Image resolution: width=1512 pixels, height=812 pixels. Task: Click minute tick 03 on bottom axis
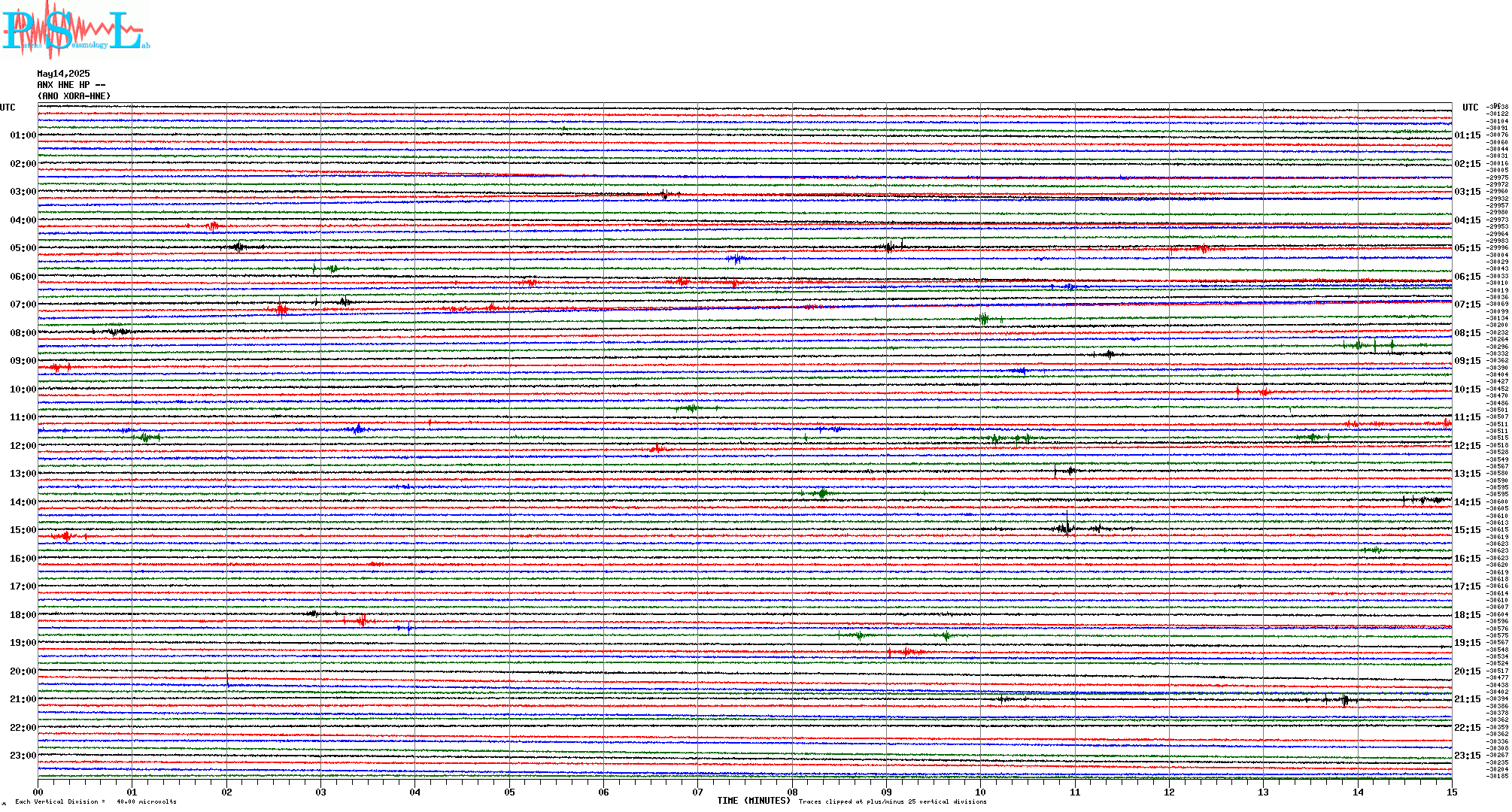click(x=321, y=792)
